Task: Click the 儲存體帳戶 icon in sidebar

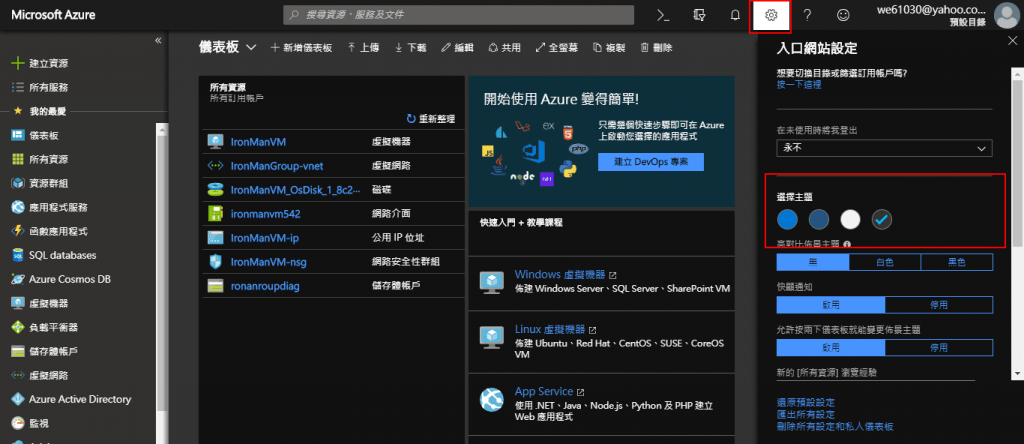Action: point(18,351)
